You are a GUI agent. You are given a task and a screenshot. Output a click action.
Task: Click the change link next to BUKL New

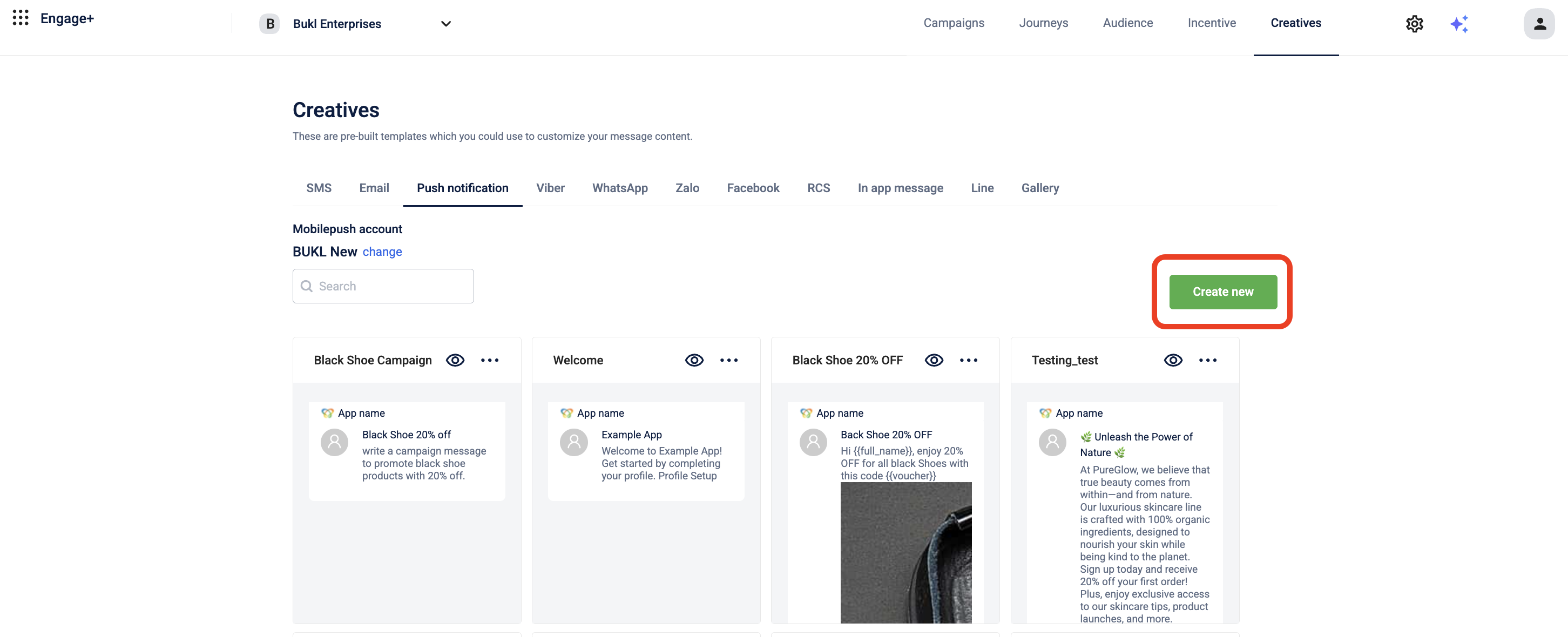(382, 252)
